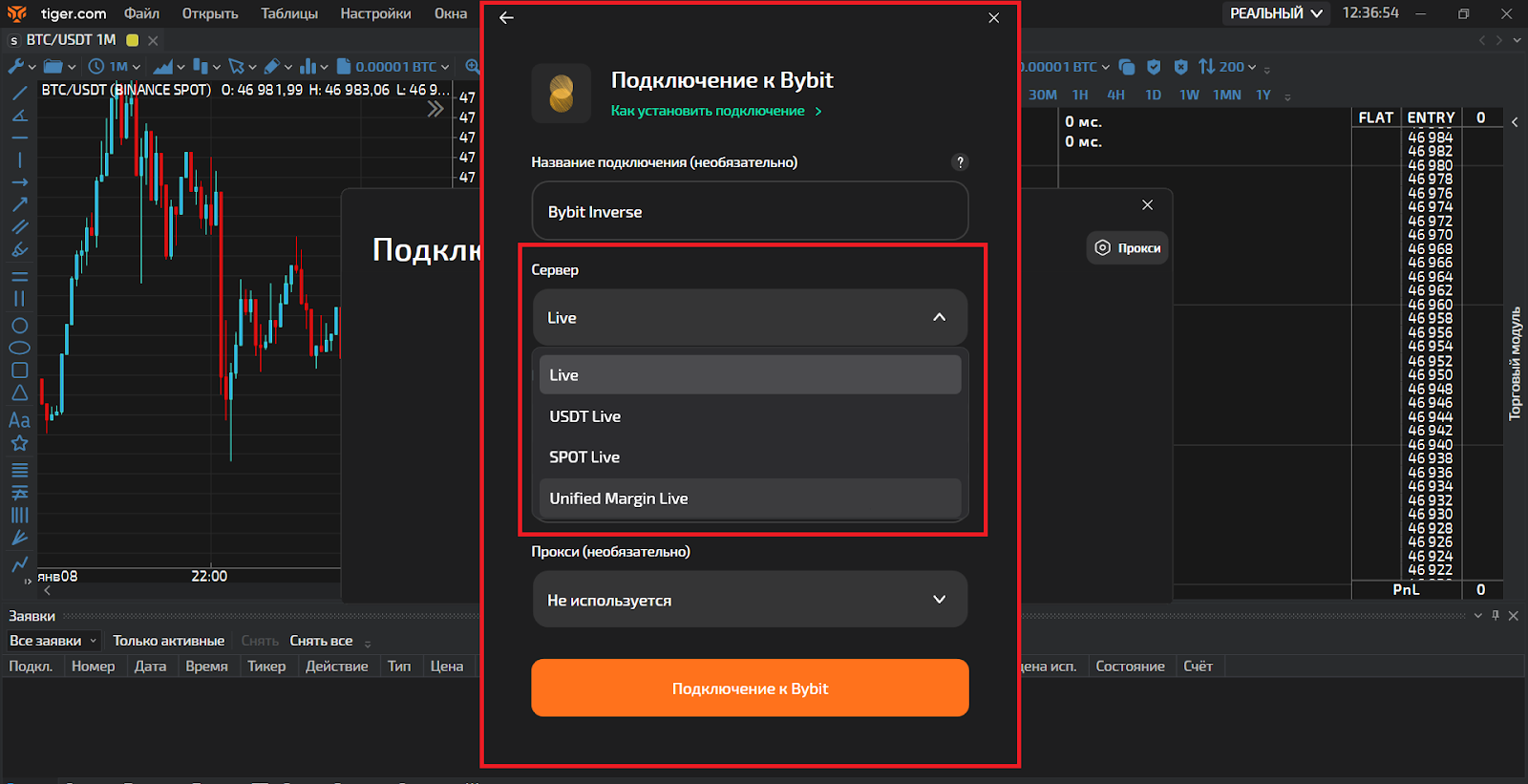
Task: Click the shield with checkmark icon
Action: pos(1154,67)
